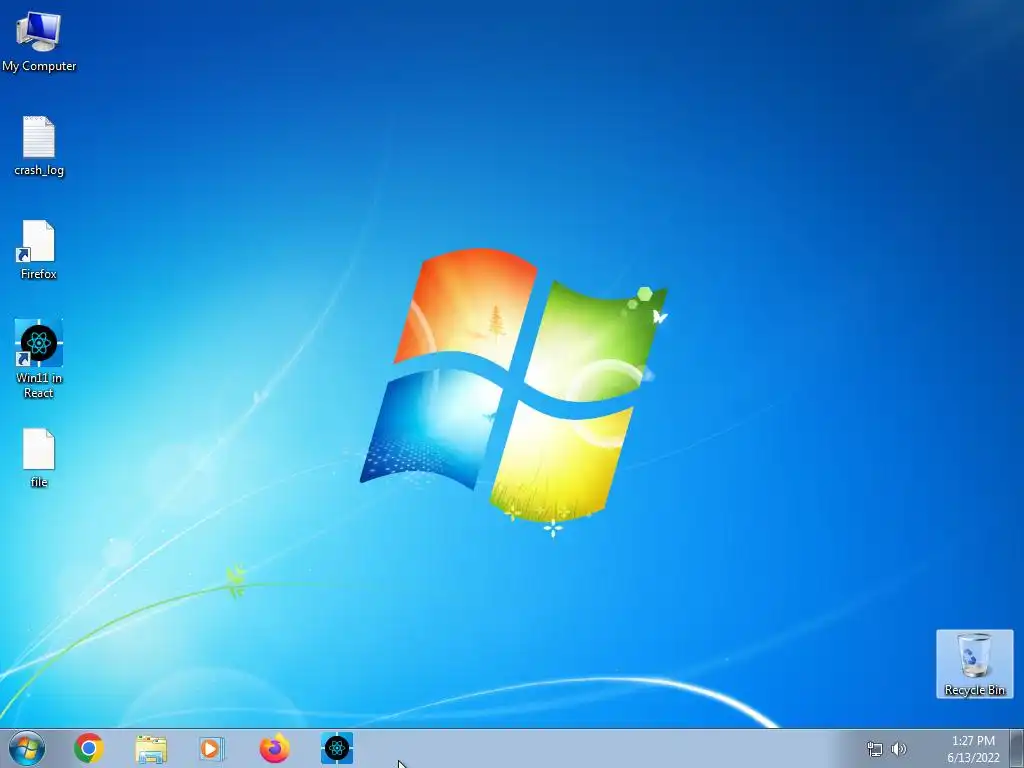The image size is (1024, 768).
Task: Open the React app taskbar icon
Action: [x=337, y=748]
